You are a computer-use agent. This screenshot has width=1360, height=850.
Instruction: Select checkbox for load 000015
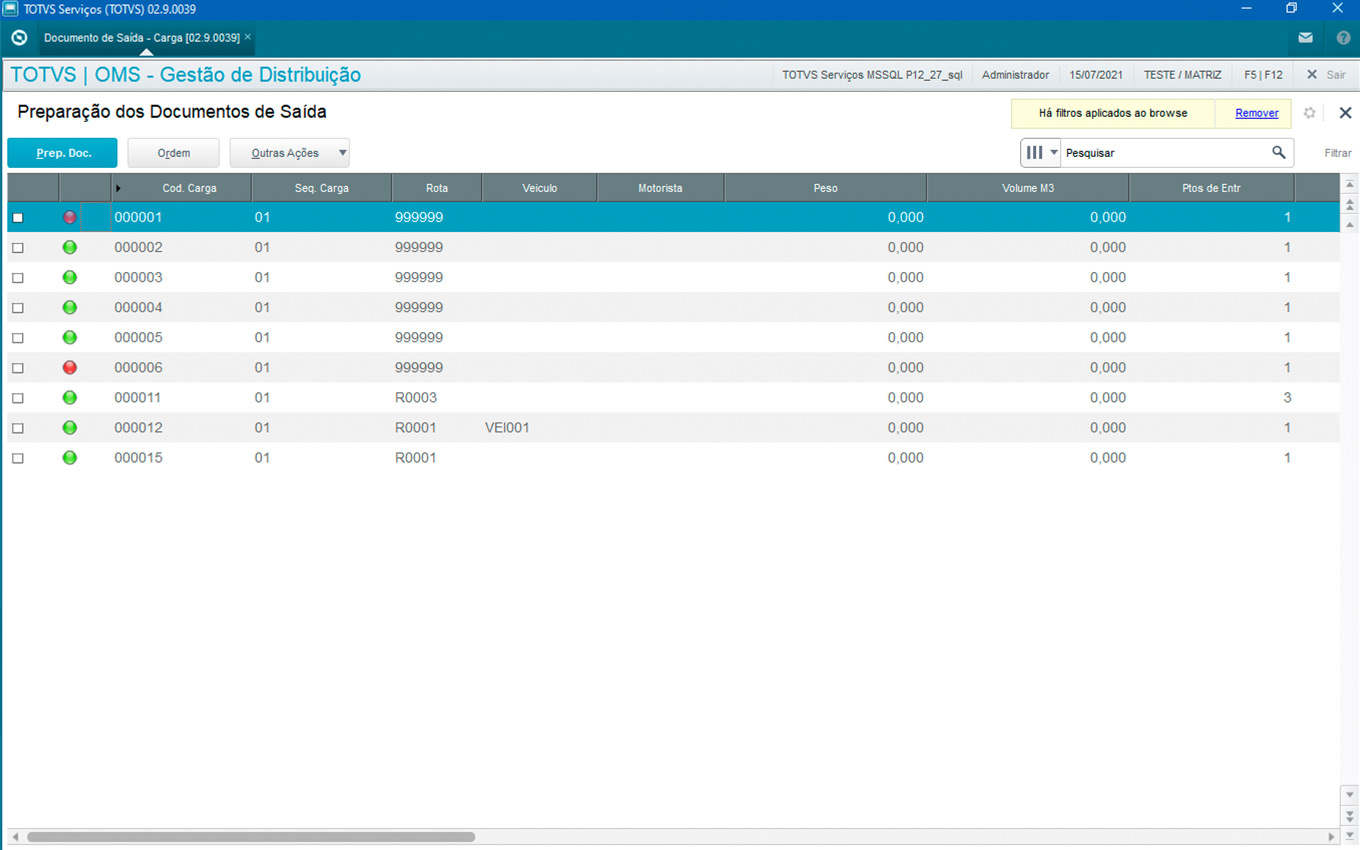pyautogui.click(x=18, y=458)
